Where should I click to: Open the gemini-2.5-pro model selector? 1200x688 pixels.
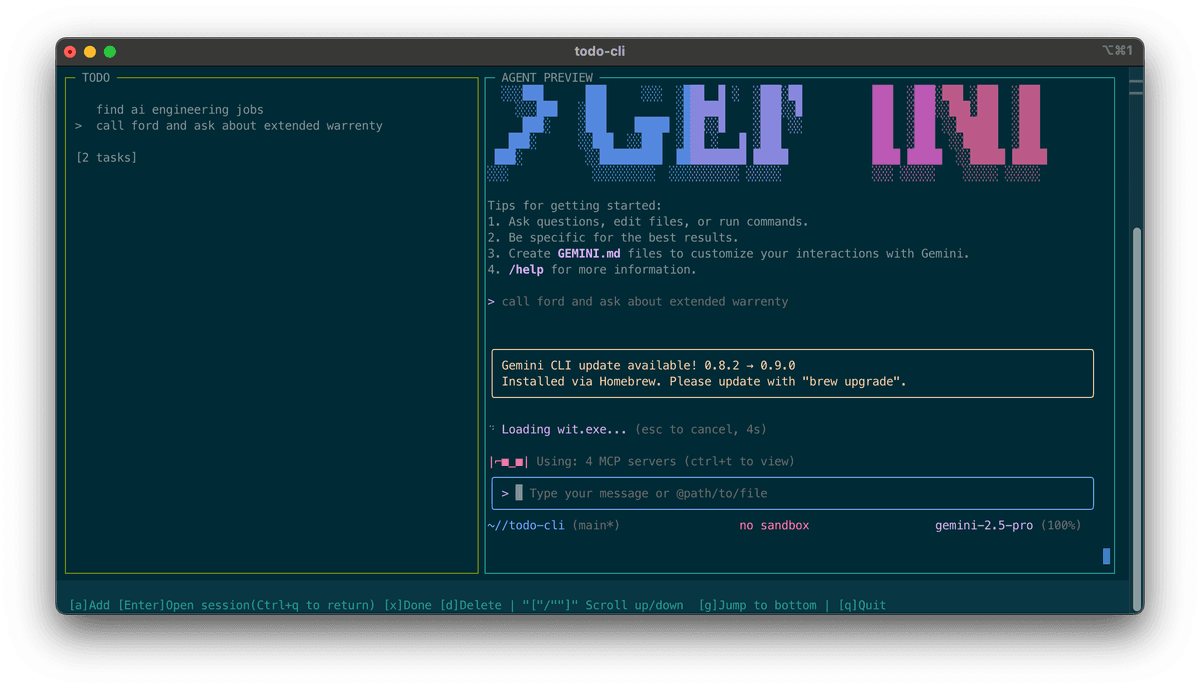(x=986, y=524)
